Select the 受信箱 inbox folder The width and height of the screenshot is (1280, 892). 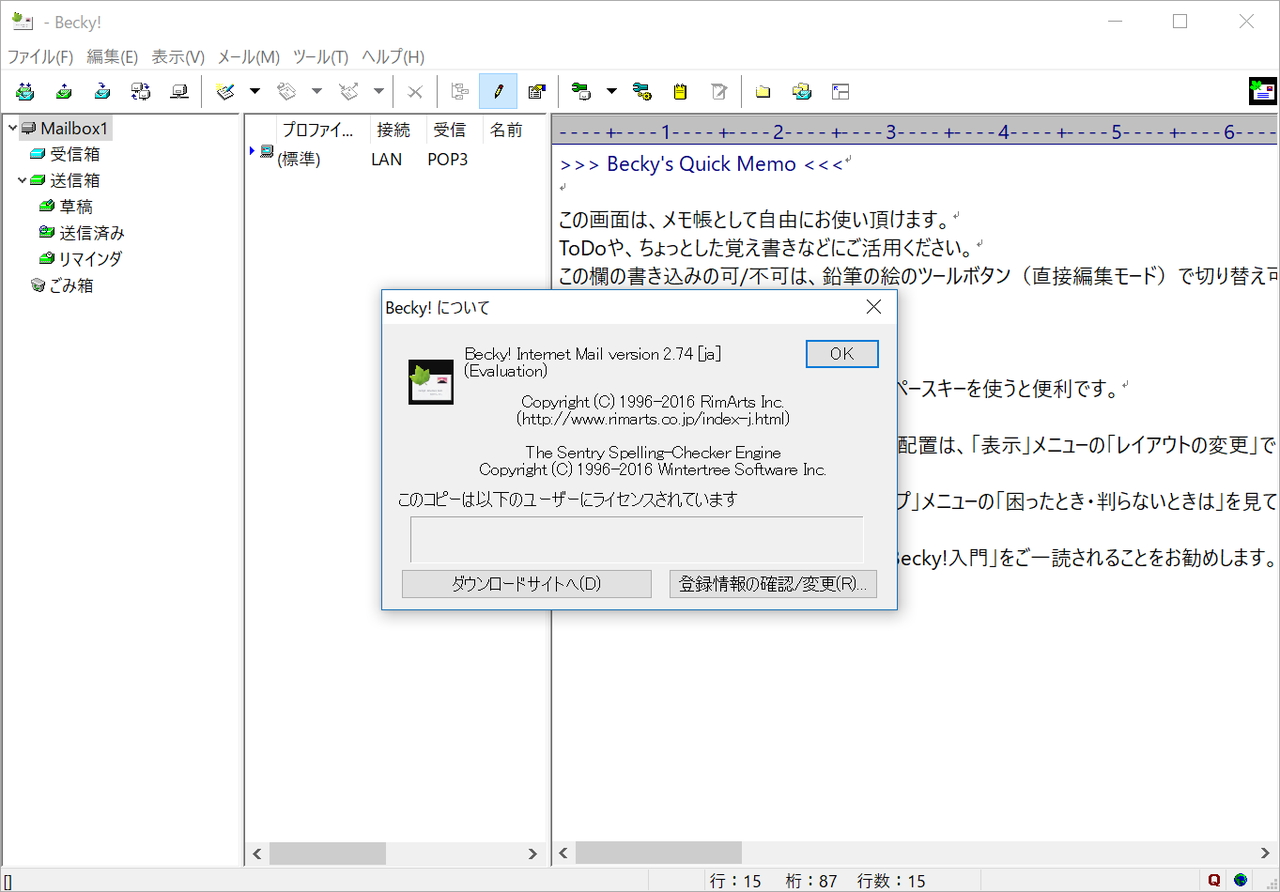click(x=75, y=154)
